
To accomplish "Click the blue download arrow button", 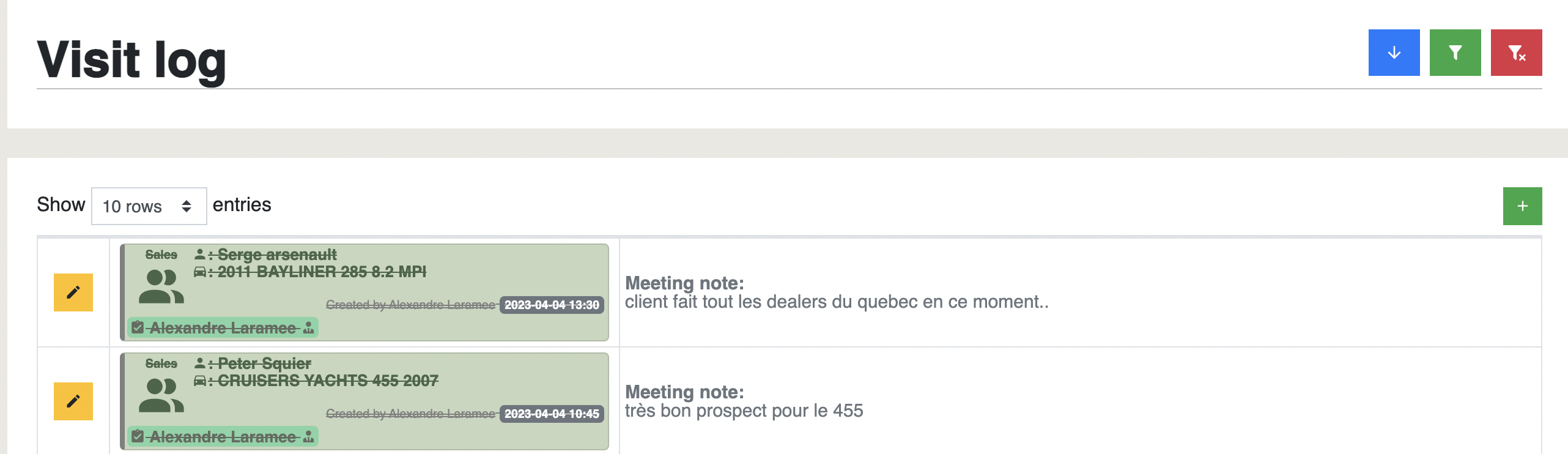I will (1394, 53).
